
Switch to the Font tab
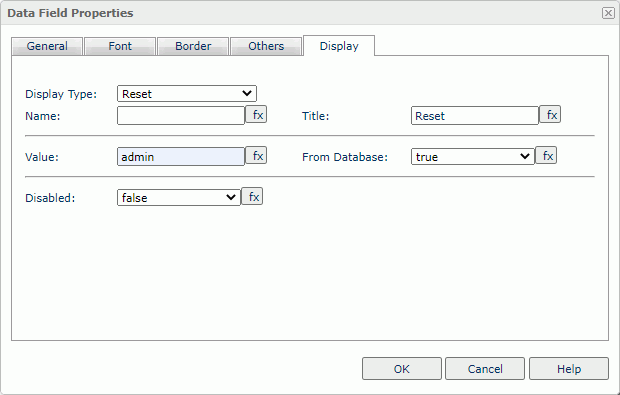[x=120, y=46]
